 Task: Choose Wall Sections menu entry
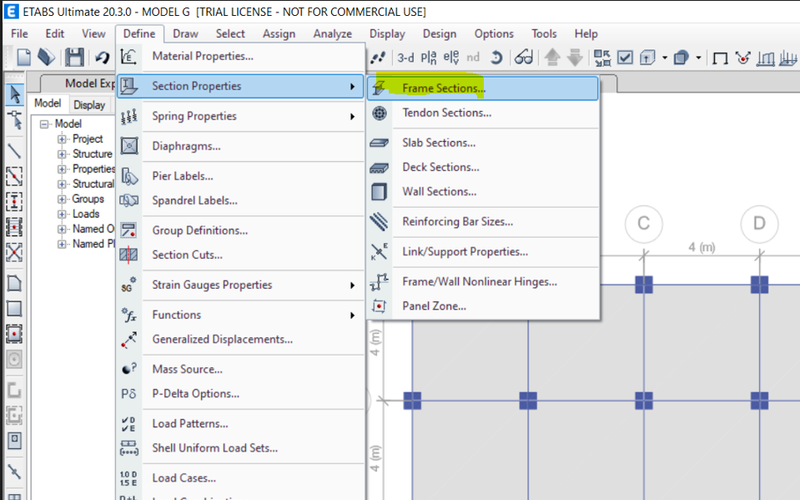(482, 192)
